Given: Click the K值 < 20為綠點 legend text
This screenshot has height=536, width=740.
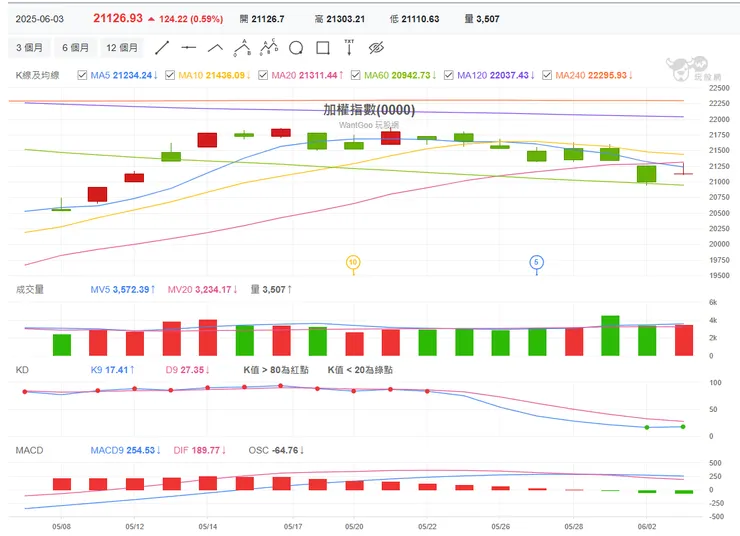Looking at the screenshot, I should [x=360, y=370].
